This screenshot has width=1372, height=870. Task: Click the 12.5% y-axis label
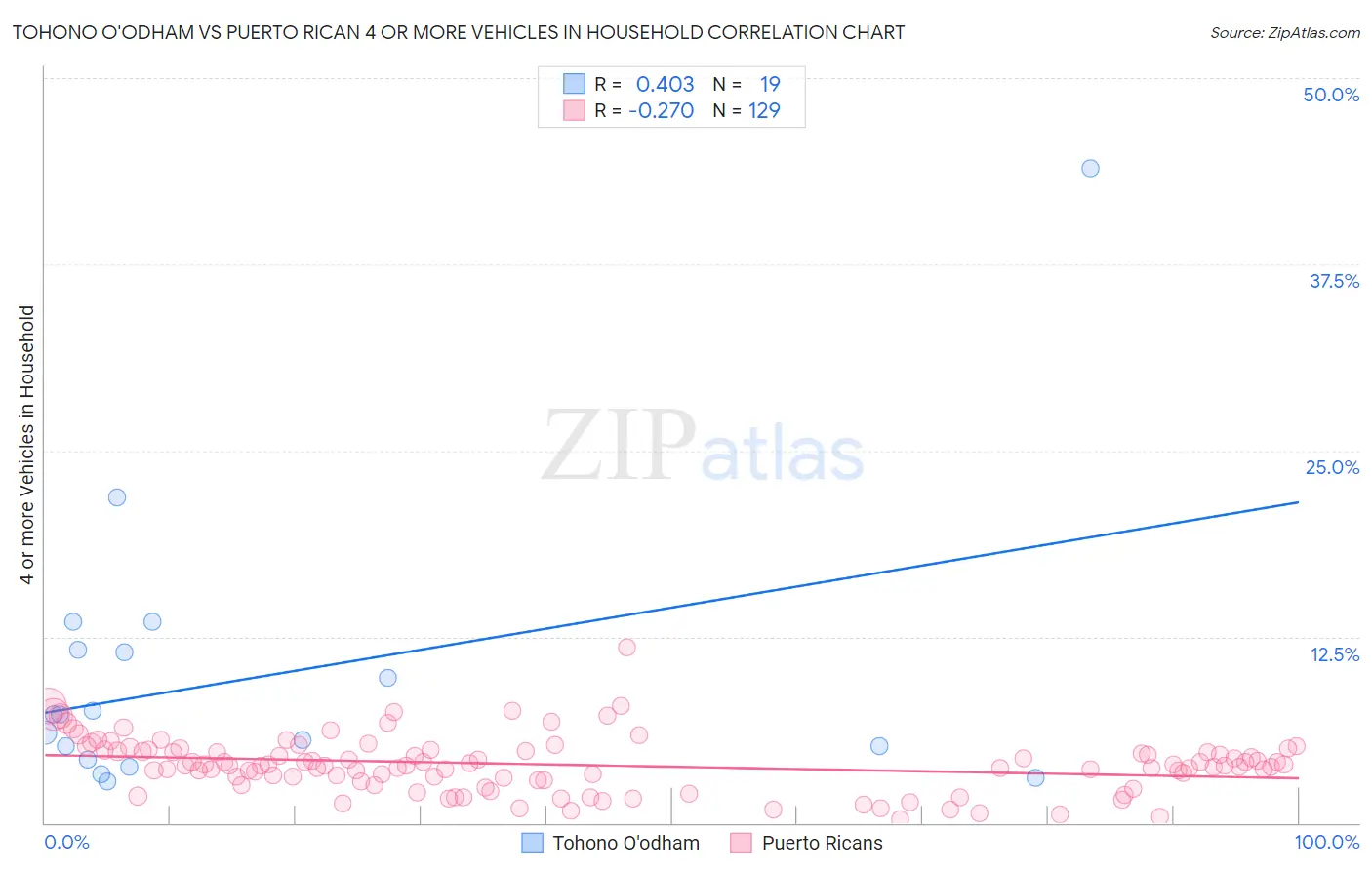[x=1334, y=654]
